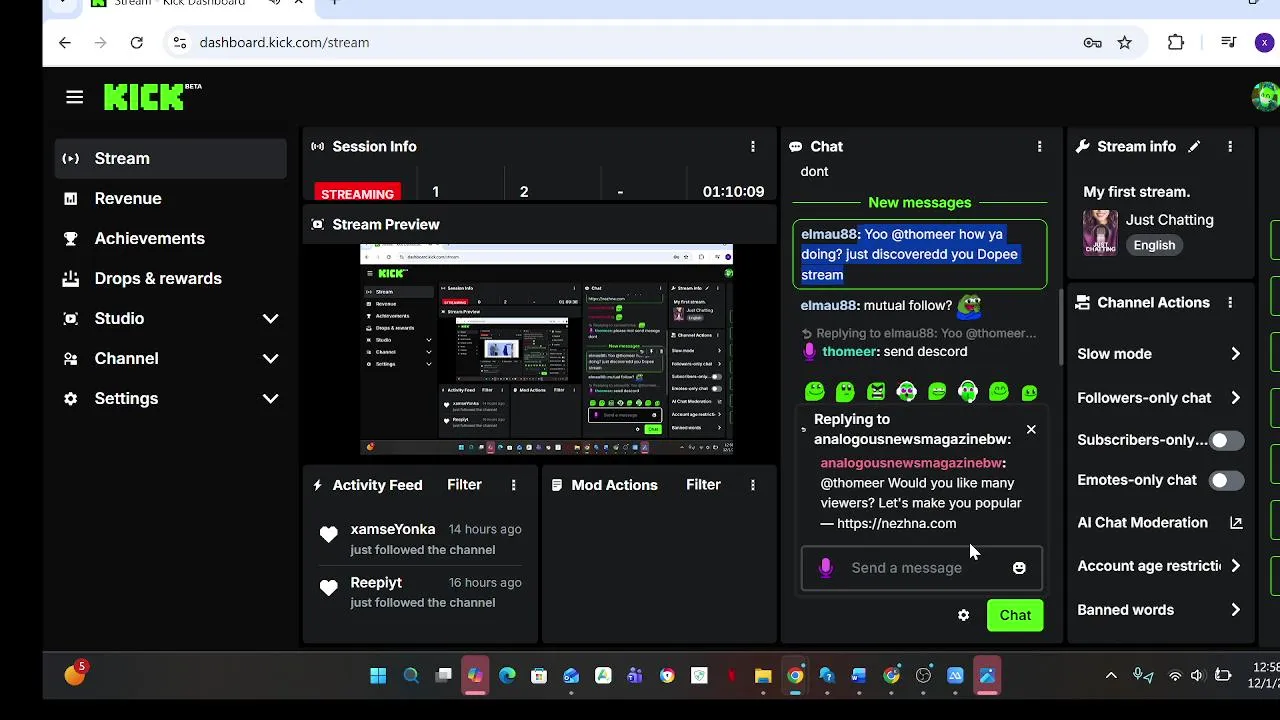Click the Just Chatting category thumbnail
Screen dimensions: 1280x720
coord(1100,232)
